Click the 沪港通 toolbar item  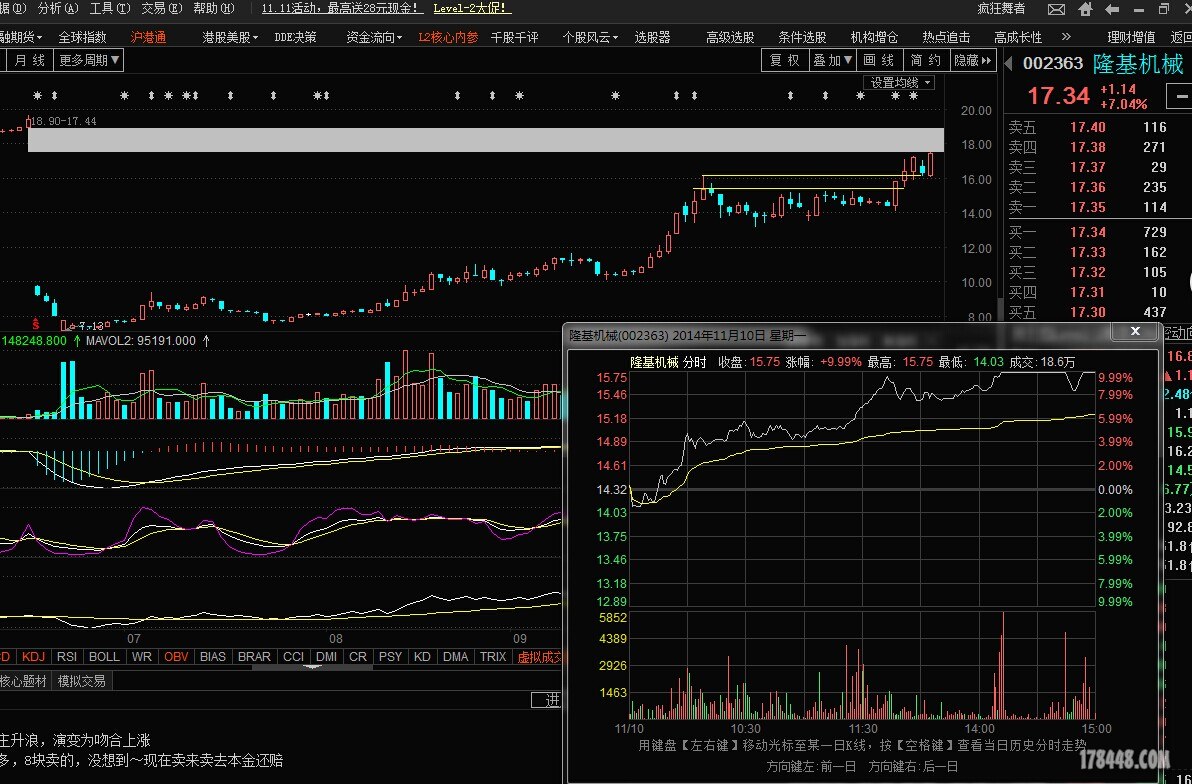148,37
